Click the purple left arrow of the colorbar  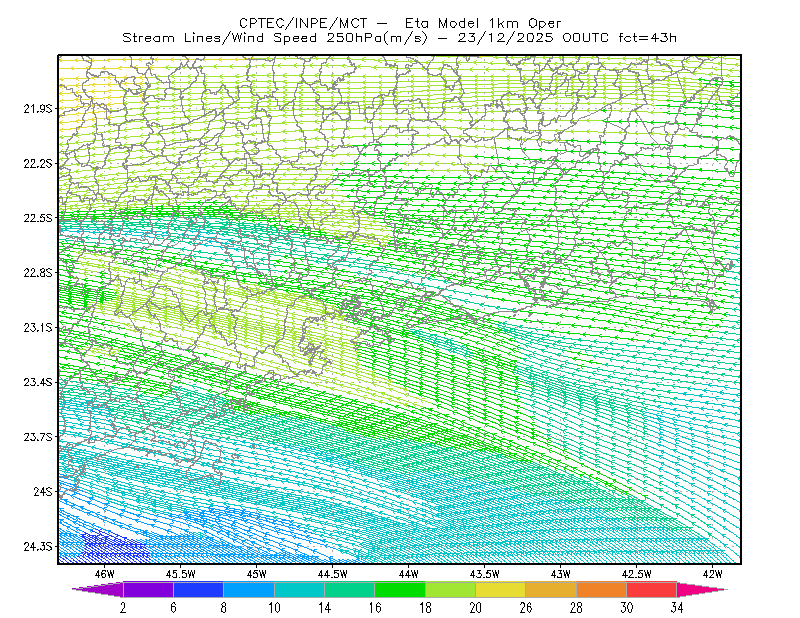click(x=97, y=589)
